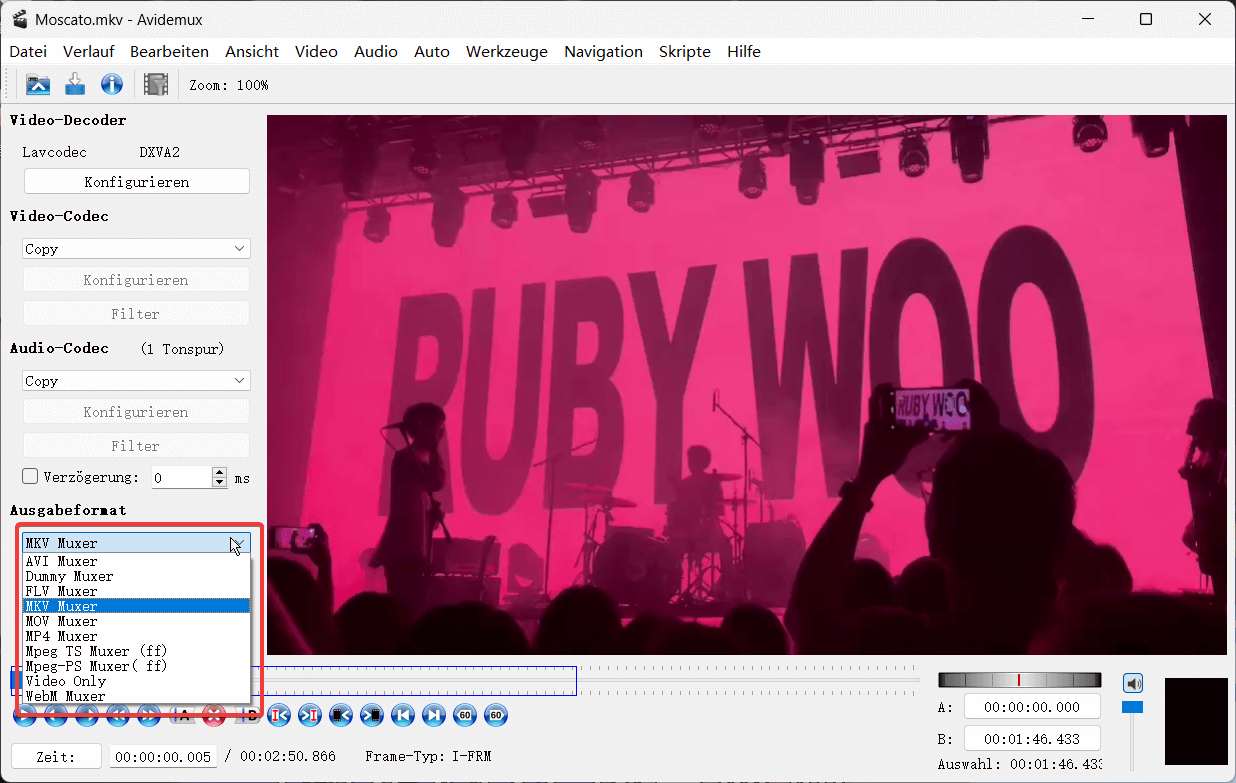Increase Verzögerung value with up arrow
The width and height of the screenshot is (1236, 783).
[x=220, y=473]
